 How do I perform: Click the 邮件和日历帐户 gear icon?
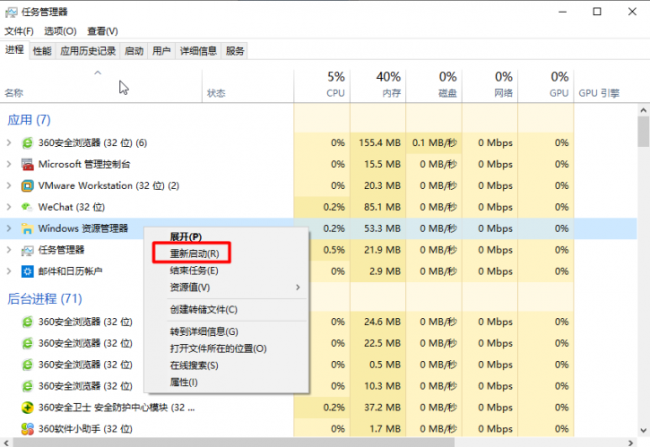(27, 272)
